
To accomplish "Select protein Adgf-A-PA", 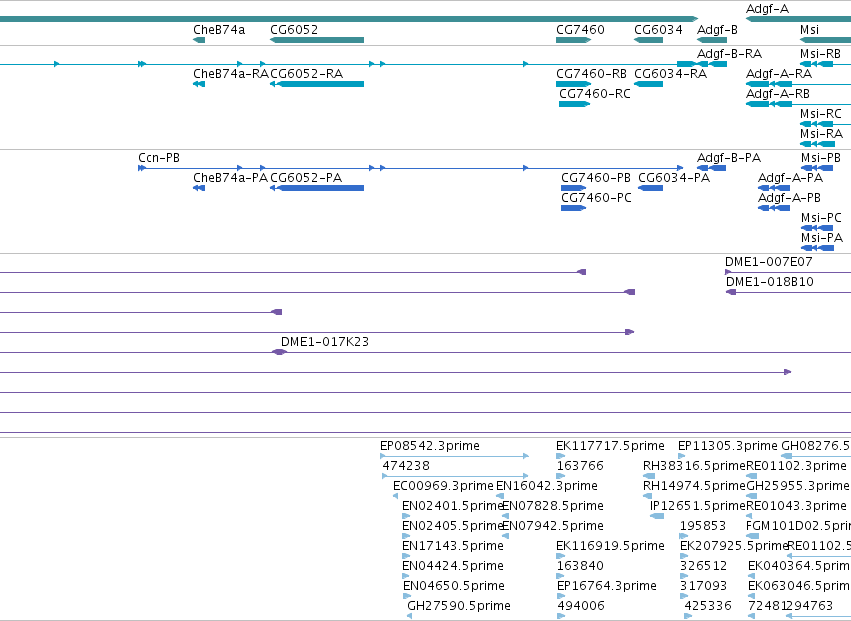I will pos(790,178).
